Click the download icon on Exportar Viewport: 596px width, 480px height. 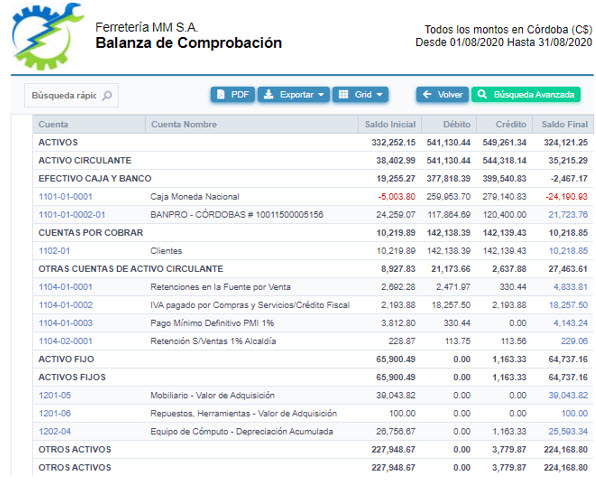(x=268, y=95)
